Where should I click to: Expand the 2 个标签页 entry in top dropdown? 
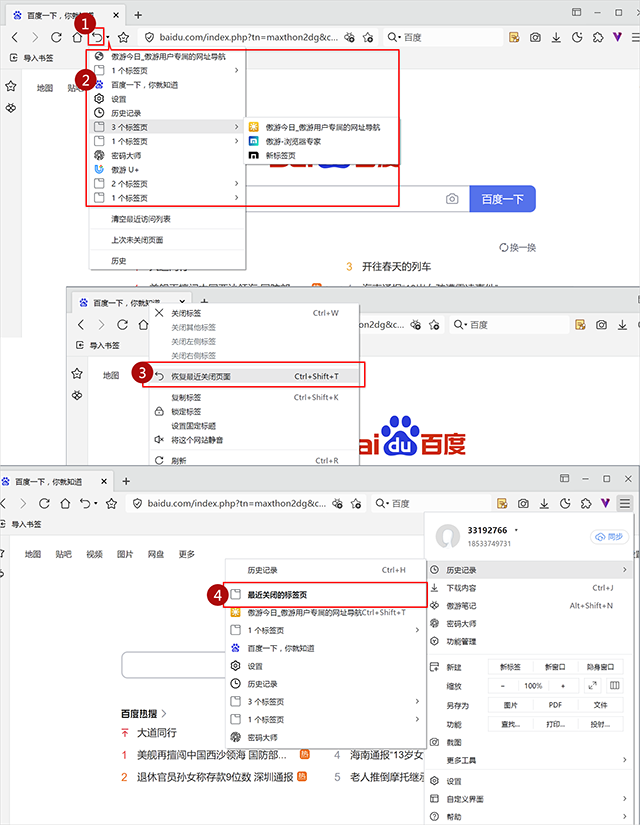[166, 184]
